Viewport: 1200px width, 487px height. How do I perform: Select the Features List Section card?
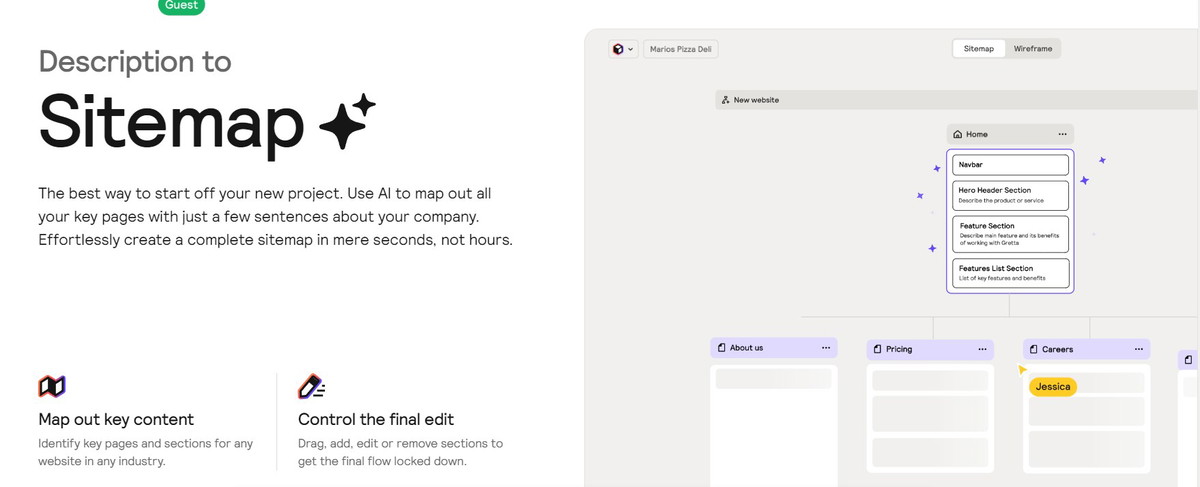(1010, 273)
